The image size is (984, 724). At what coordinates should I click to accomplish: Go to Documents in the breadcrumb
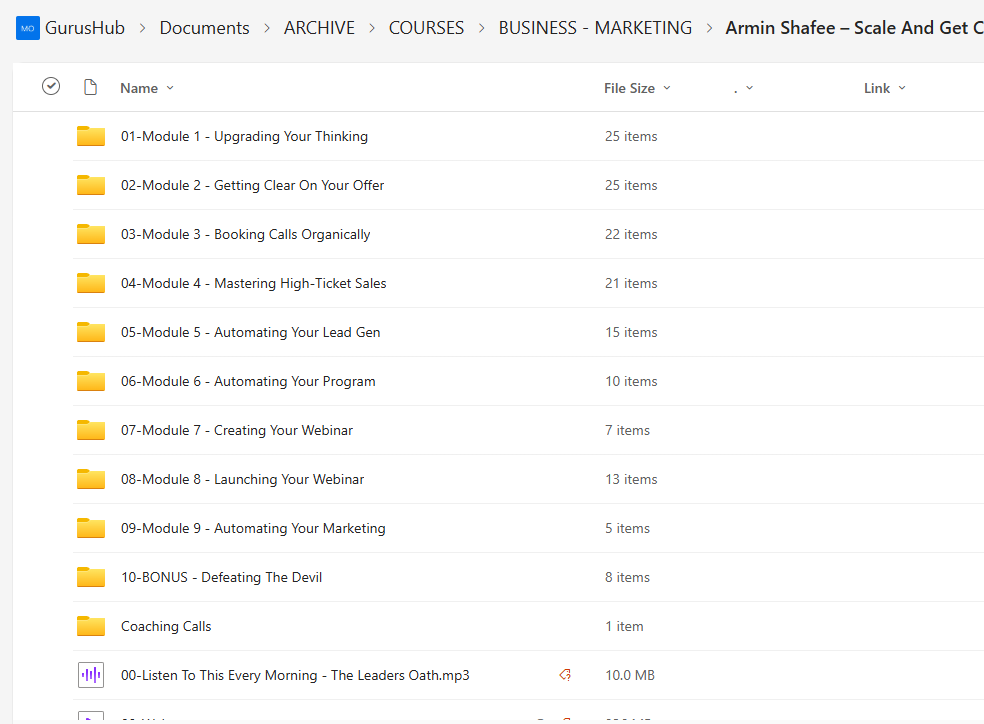204,28
